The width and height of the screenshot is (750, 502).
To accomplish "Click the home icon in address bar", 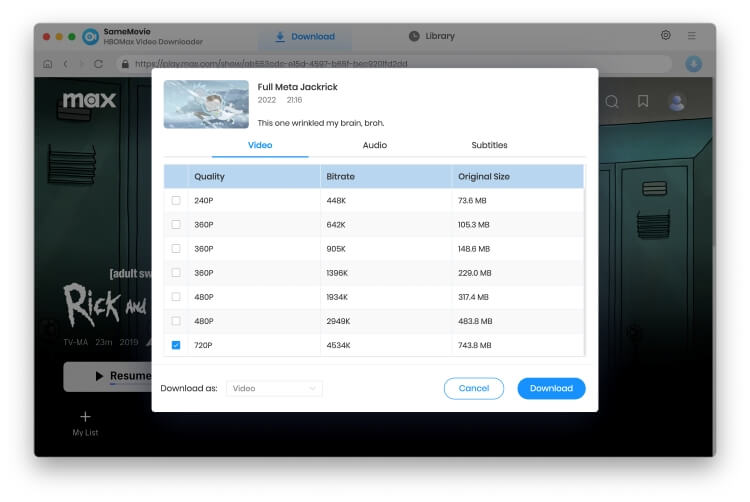I will coord(47,64).
